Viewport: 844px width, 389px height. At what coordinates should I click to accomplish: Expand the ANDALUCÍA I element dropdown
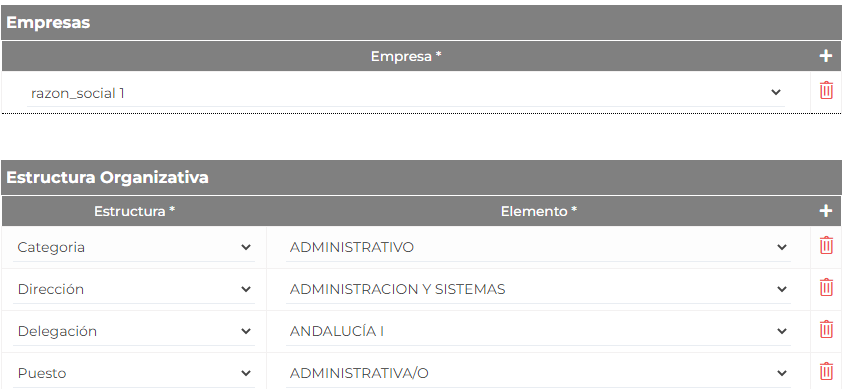click(x=538, y=331)
